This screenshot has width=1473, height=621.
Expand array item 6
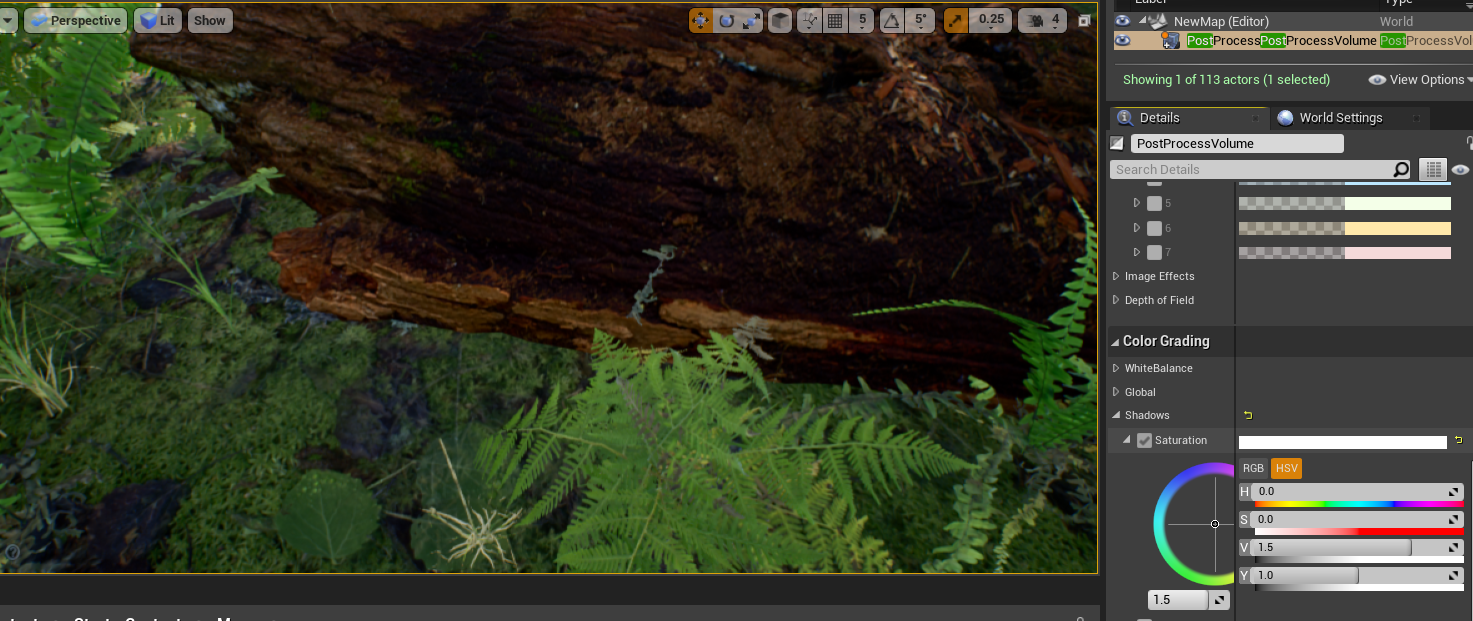coord(1137,227)
